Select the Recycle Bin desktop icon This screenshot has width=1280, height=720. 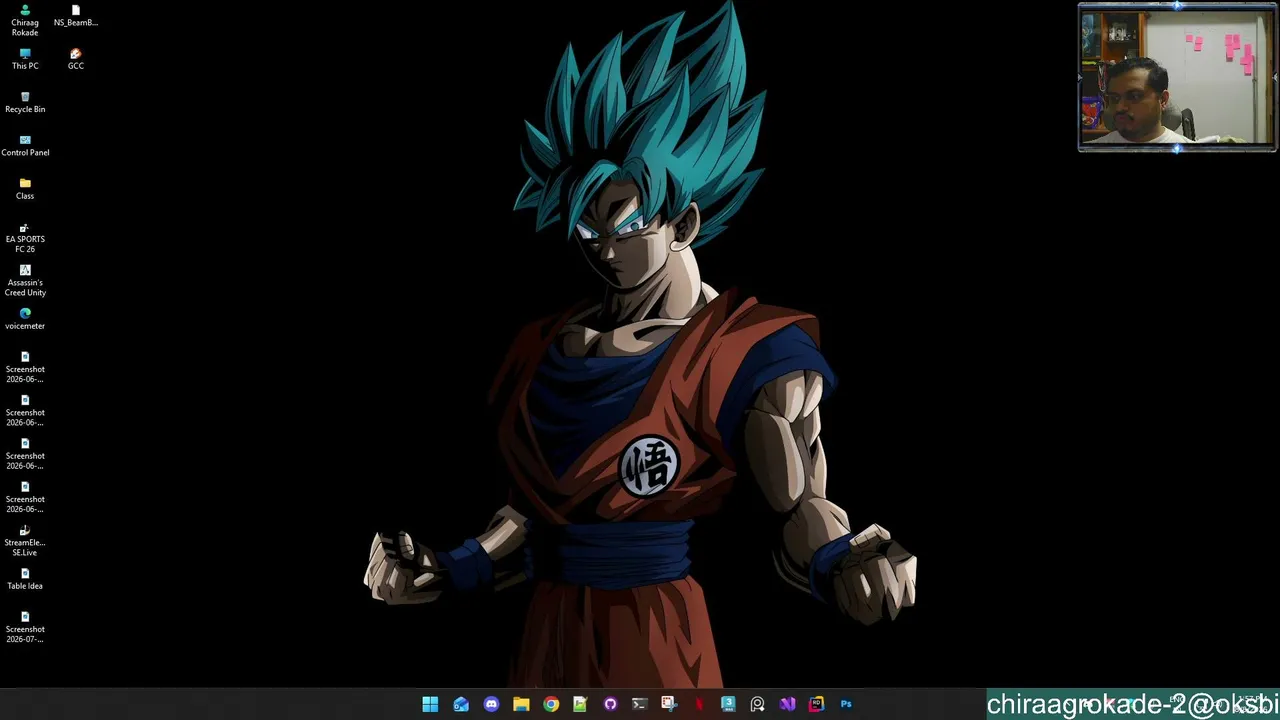tap(25, 102)
